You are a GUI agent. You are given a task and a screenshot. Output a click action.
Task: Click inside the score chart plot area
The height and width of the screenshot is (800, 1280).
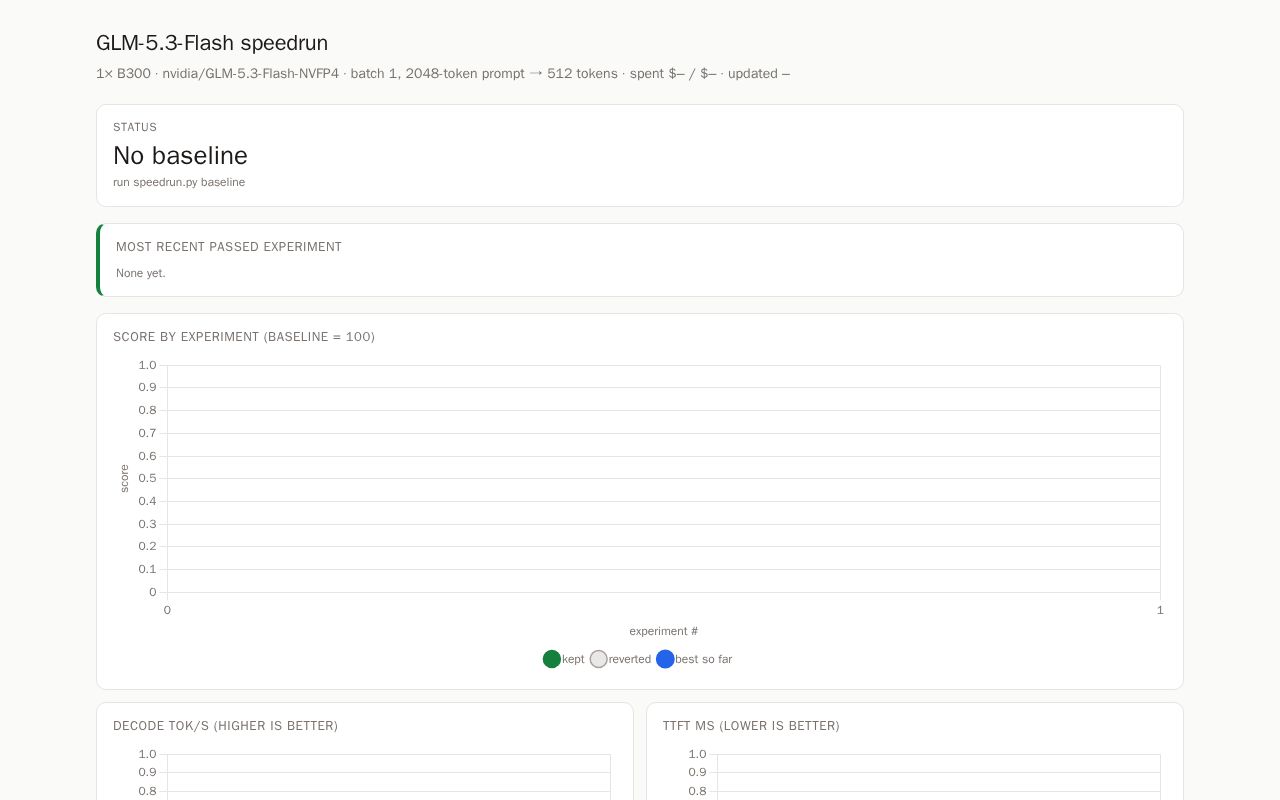pyautogui.click(x=664, y=479)
